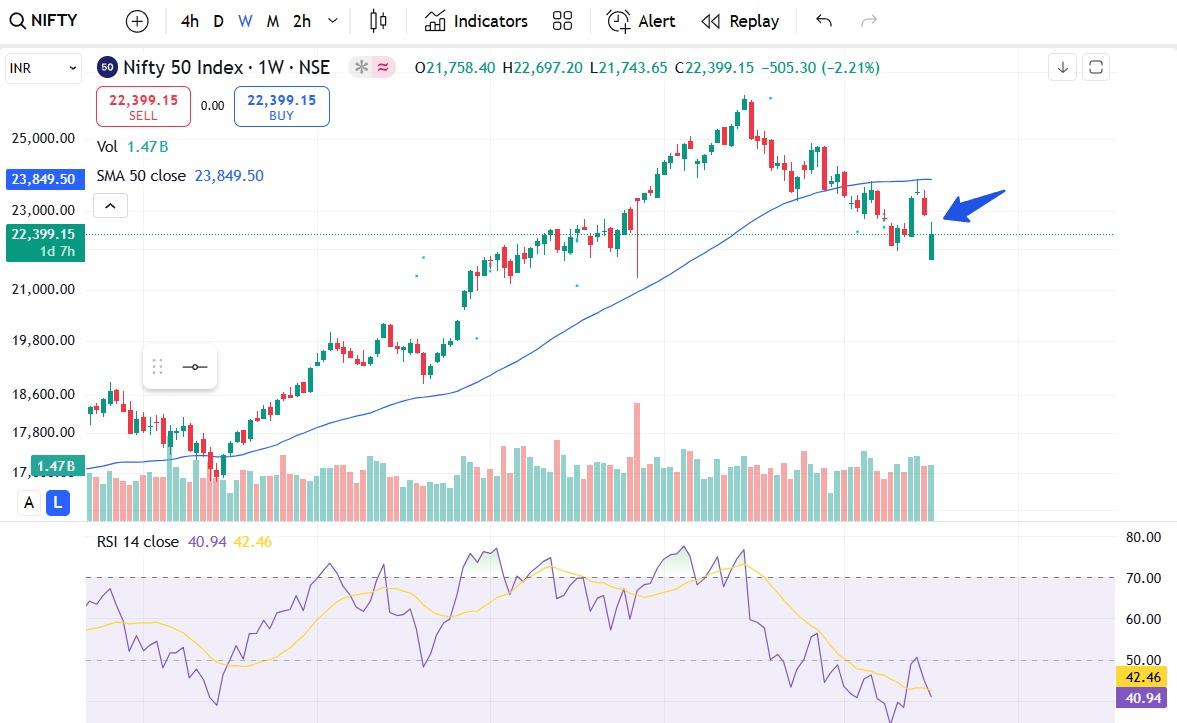Expand the timeframe interval dropdown arrow

coord(333,21)
